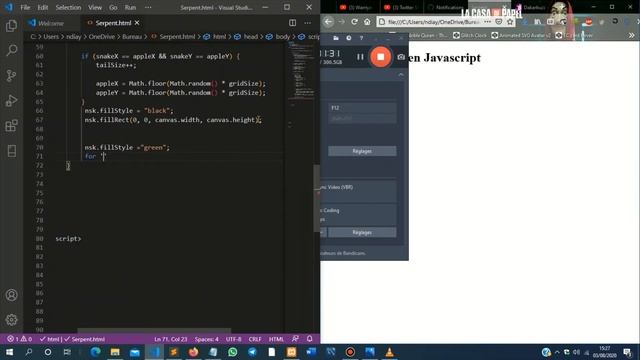This screenshot has height=360, width=640.
Task: Open the Run and Debug view
Action: click(x=11, y=100)
